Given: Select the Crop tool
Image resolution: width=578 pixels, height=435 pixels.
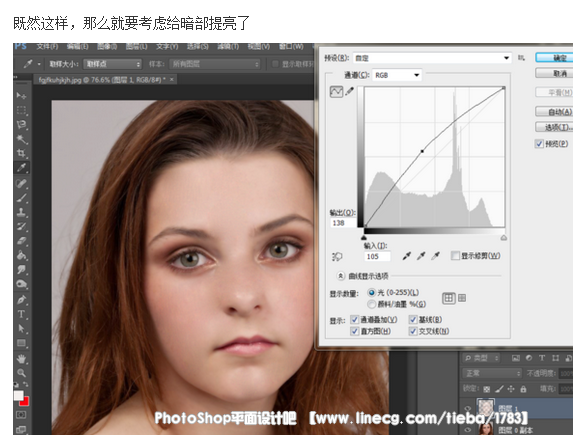Looking at the screenshot, I should coord(21,153).
